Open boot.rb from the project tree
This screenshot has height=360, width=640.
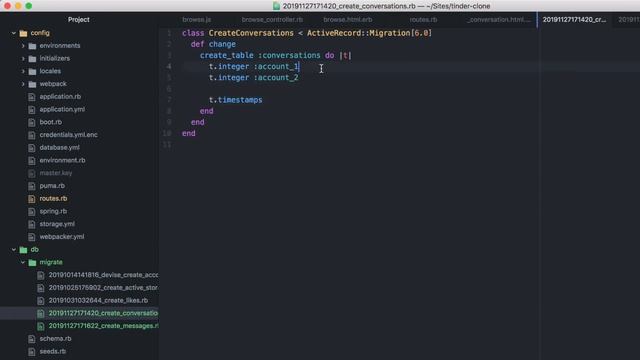click(x=51, y=122)
